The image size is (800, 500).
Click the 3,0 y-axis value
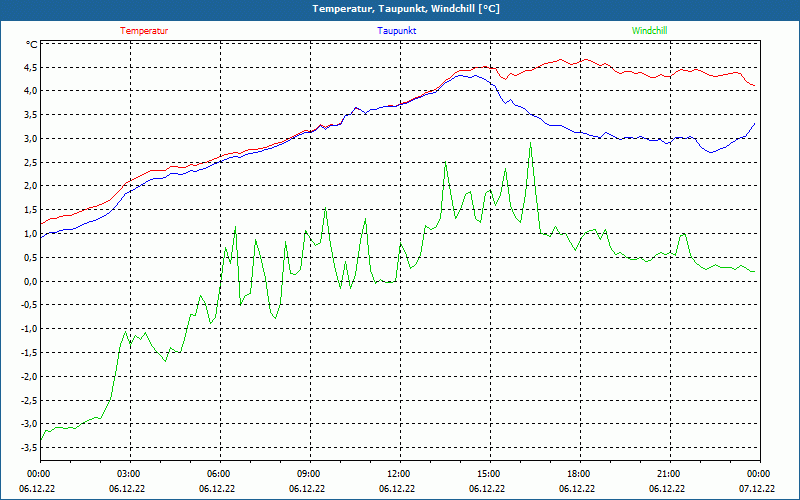click(x=31, y=139)
